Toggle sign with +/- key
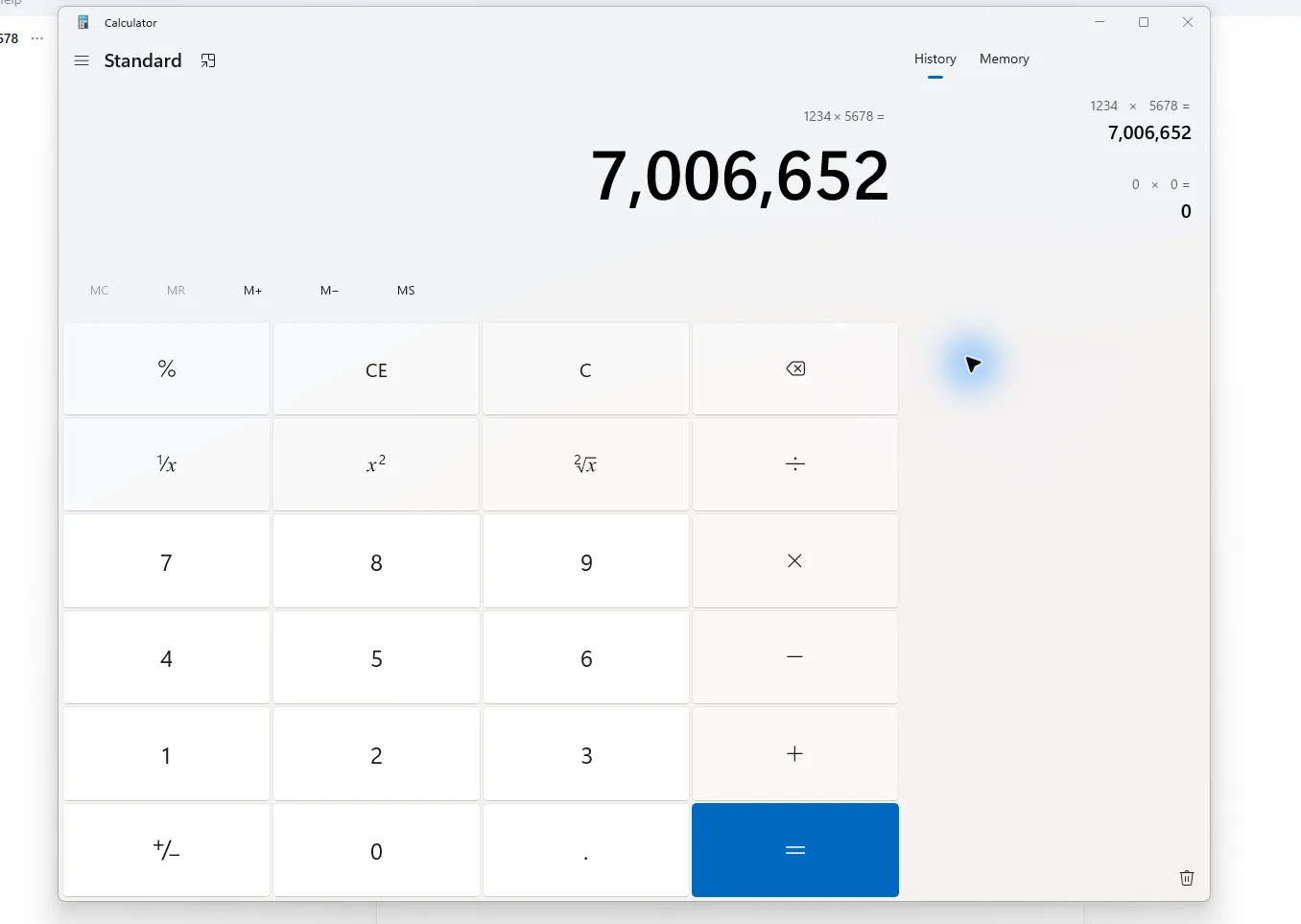 click(167, 850)
